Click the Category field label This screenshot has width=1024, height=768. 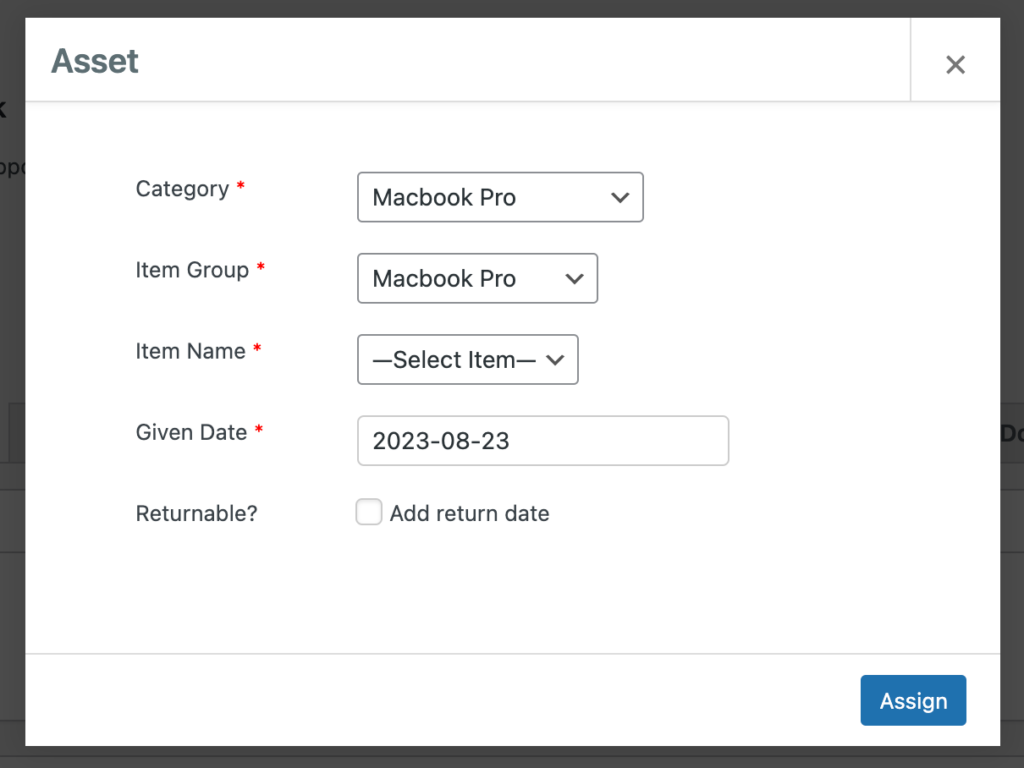[182, 189]
